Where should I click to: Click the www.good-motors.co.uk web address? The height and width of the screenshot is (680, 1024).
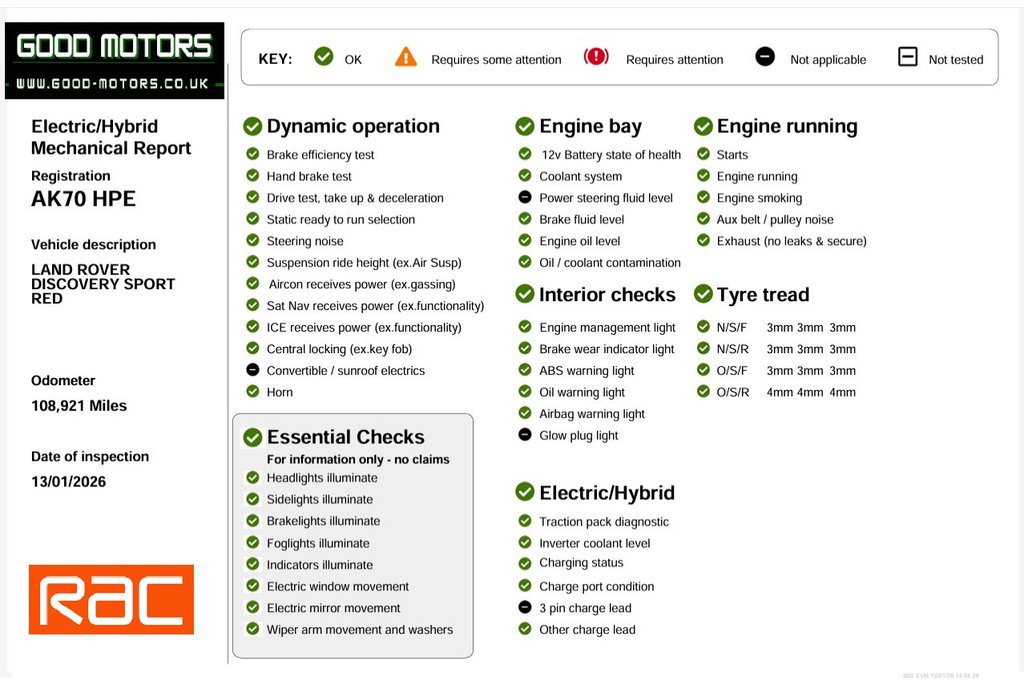113,84
